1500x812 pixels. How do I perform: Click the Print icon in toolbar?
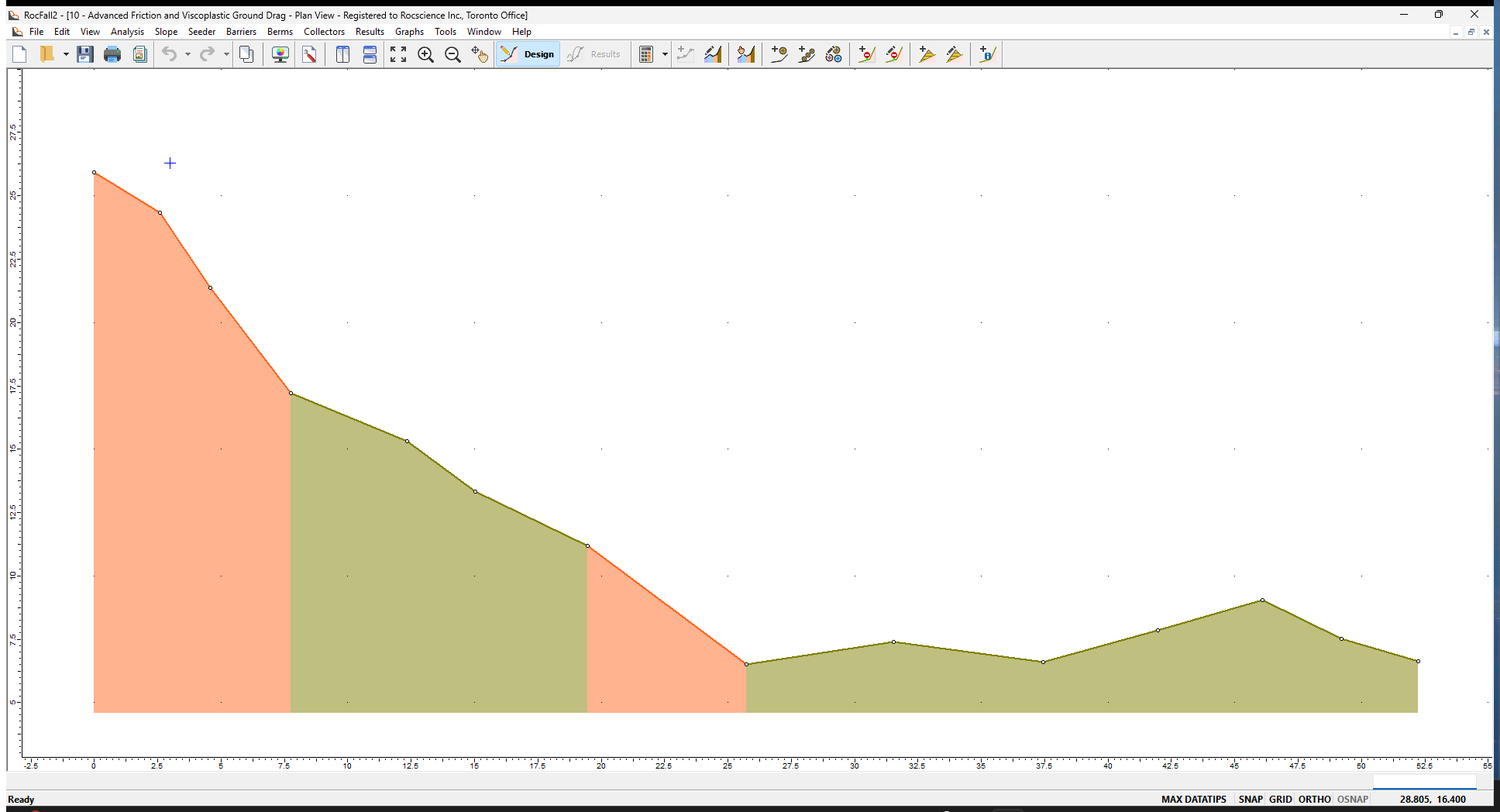point(112,54)
